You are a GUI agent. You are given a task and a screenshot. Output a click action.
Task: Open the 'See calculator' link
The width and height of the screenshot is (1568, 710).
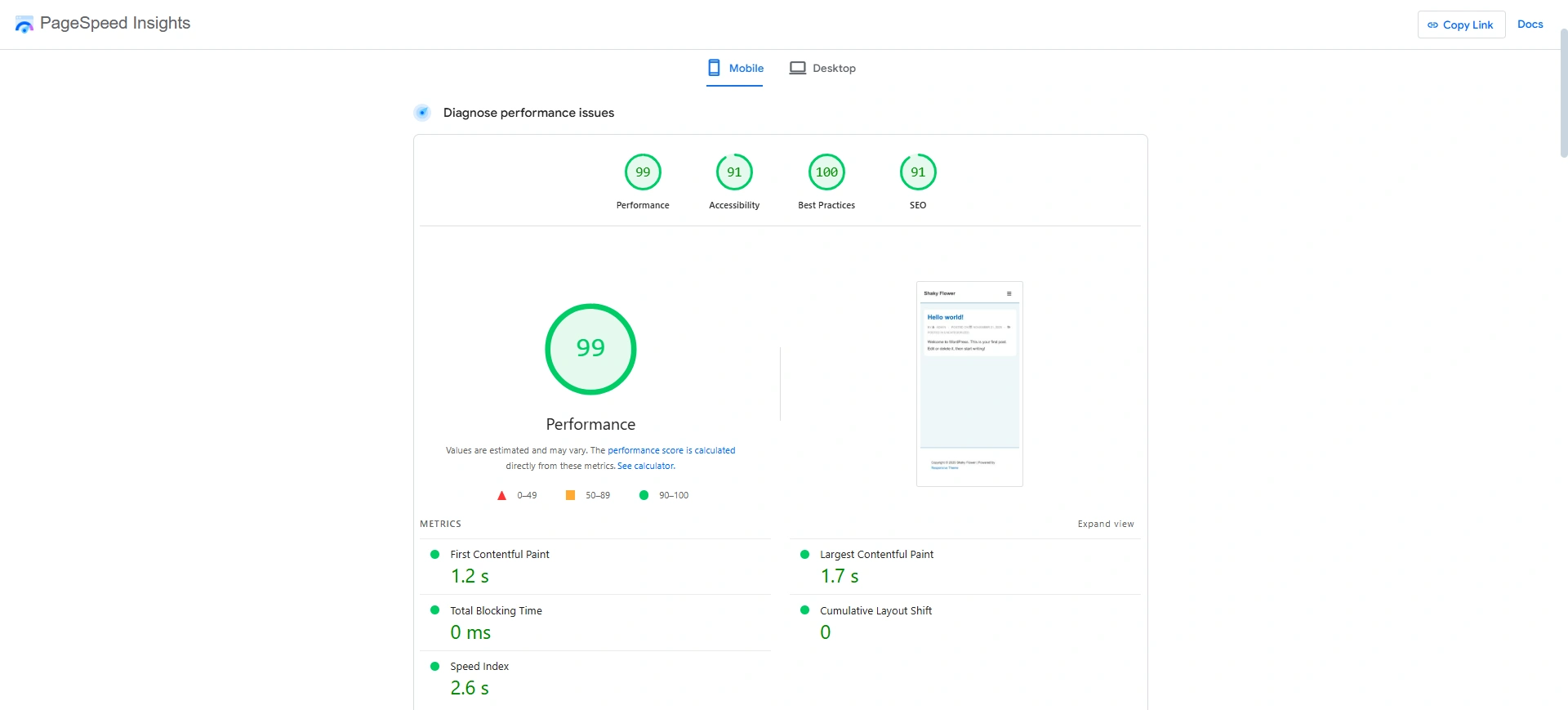point(646,466)
